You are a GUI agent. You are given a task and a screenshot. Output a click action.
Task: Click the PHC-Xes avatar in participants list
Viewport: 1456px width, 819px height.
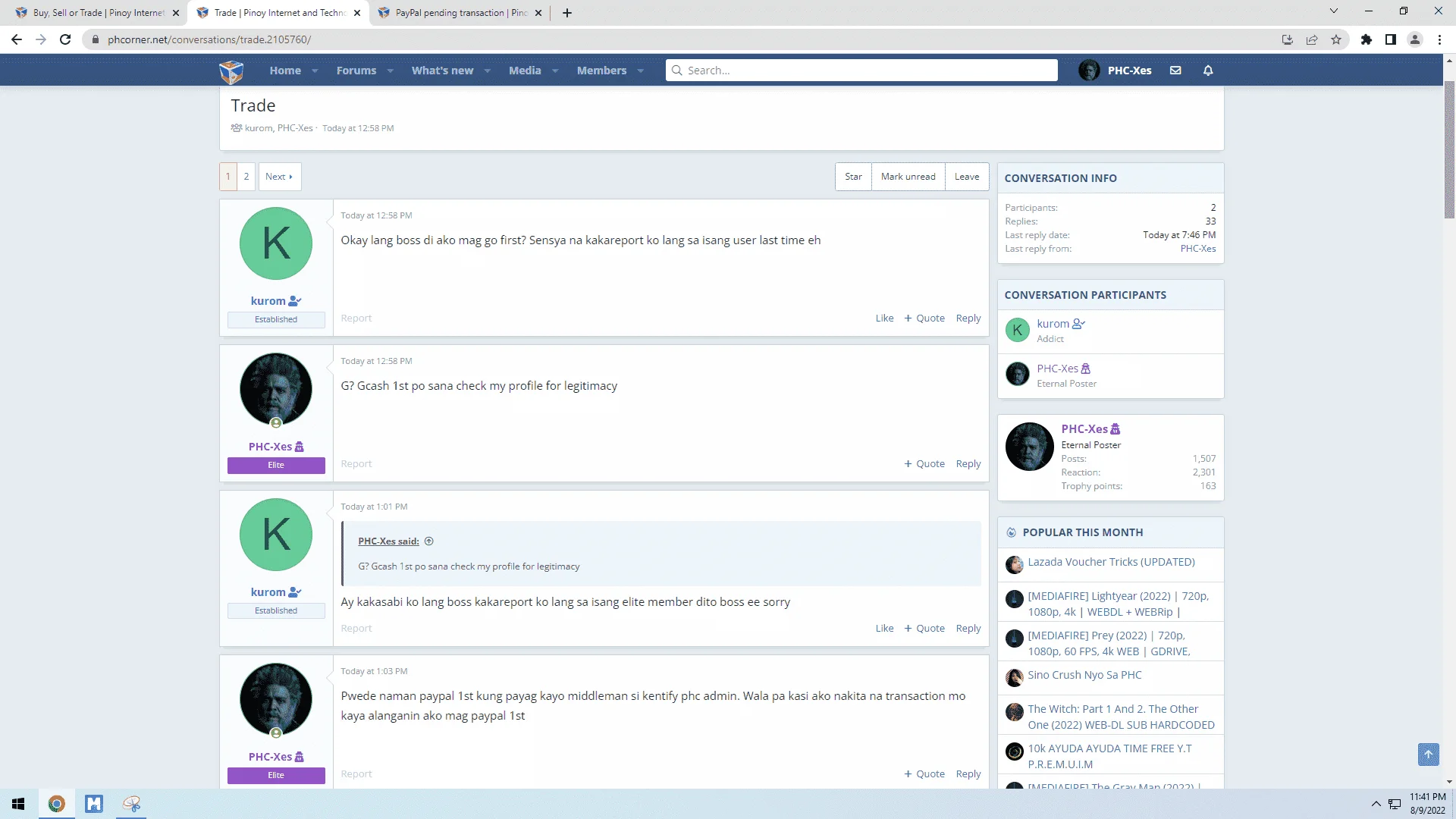(1018, 374)
